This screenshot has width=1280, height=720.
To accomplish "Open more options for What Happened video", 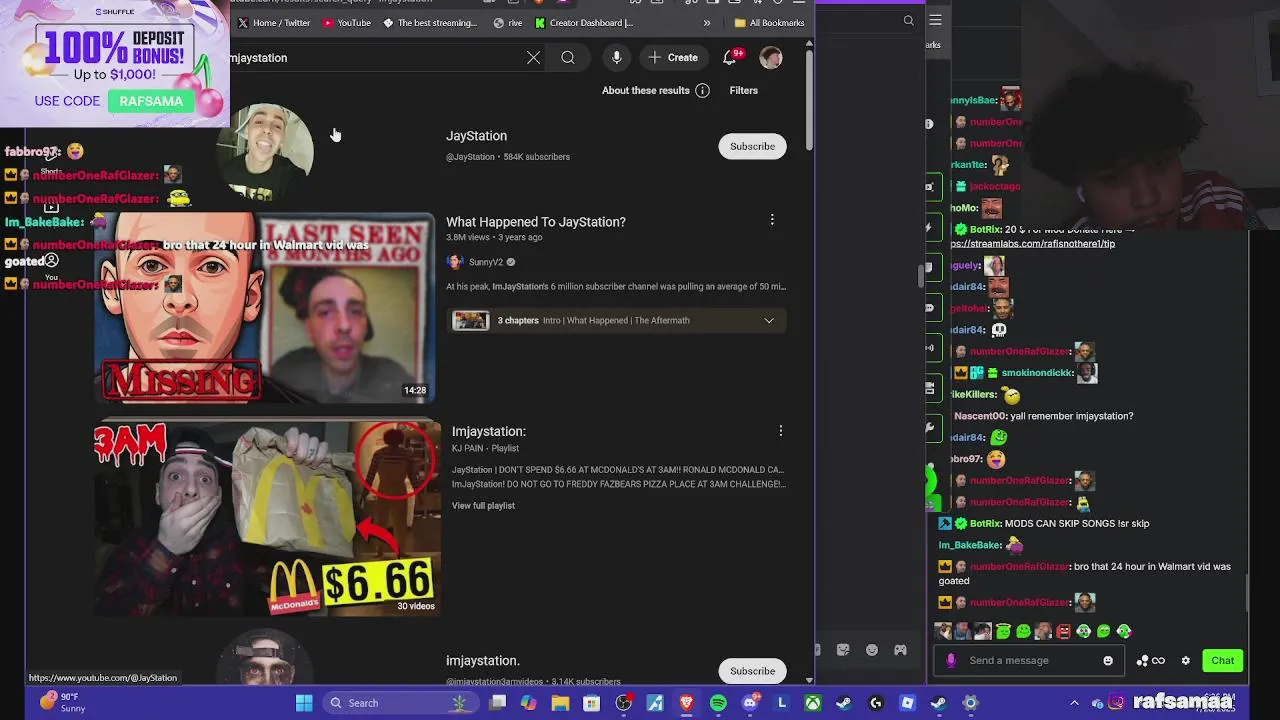I will tap(772, 220).
